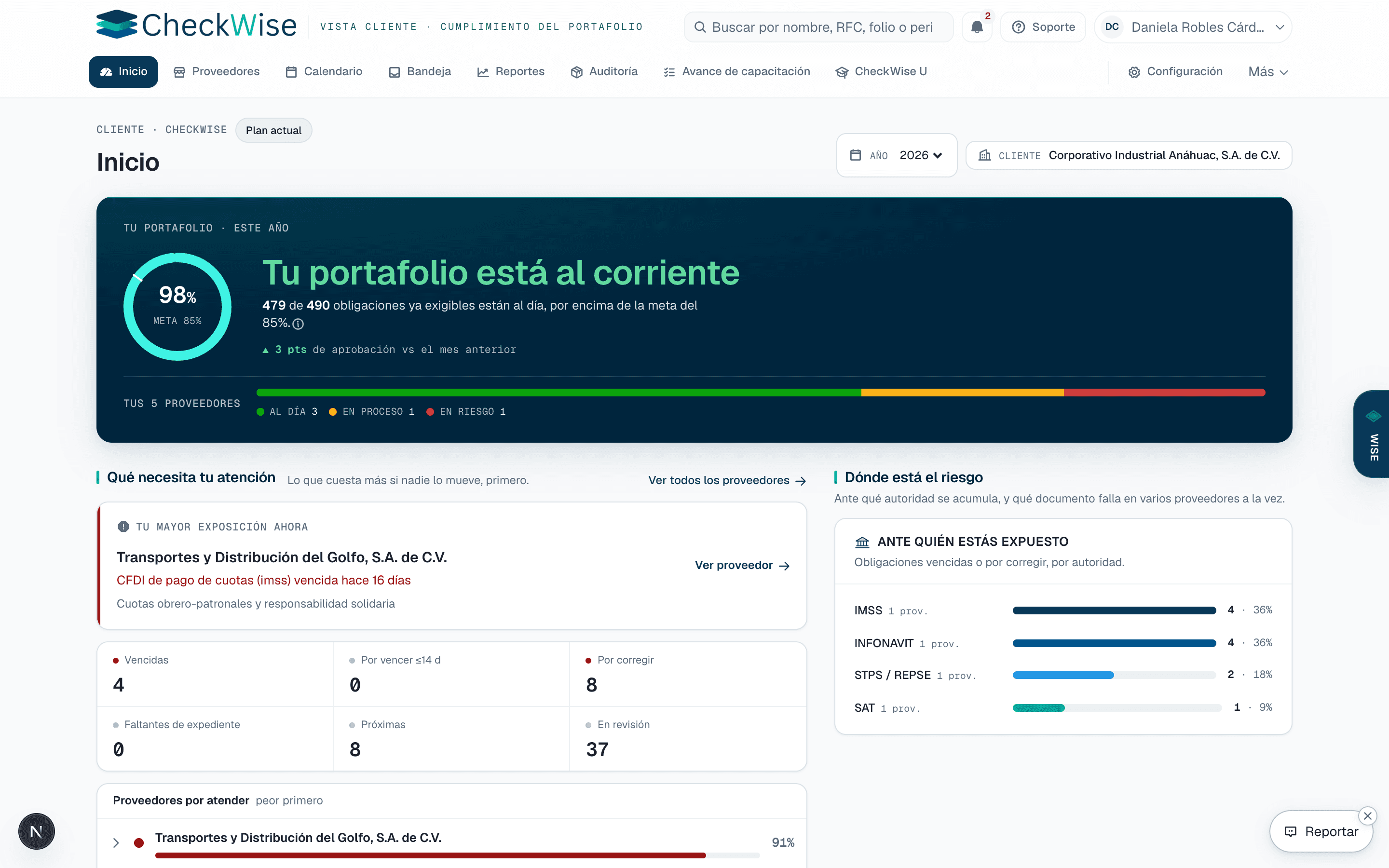Follow Ver todos los proveedores link
1389x868 pixels.
727,480
